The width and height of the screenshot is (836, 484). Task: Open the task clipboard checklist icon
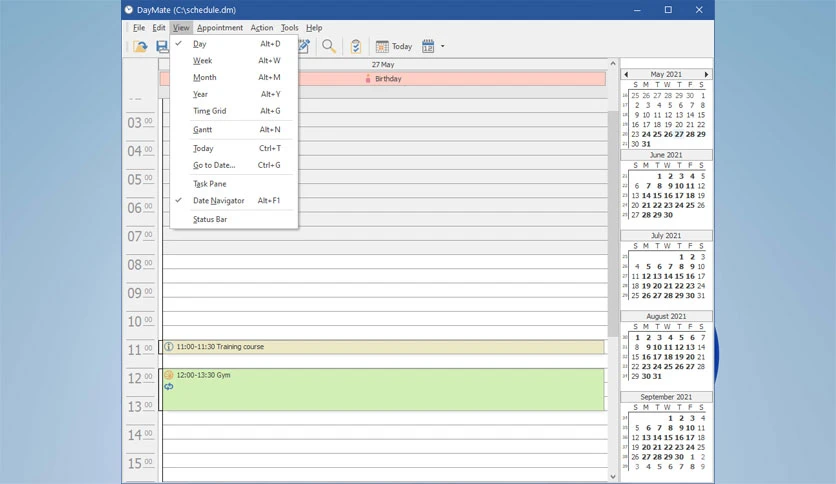(356, 46)
